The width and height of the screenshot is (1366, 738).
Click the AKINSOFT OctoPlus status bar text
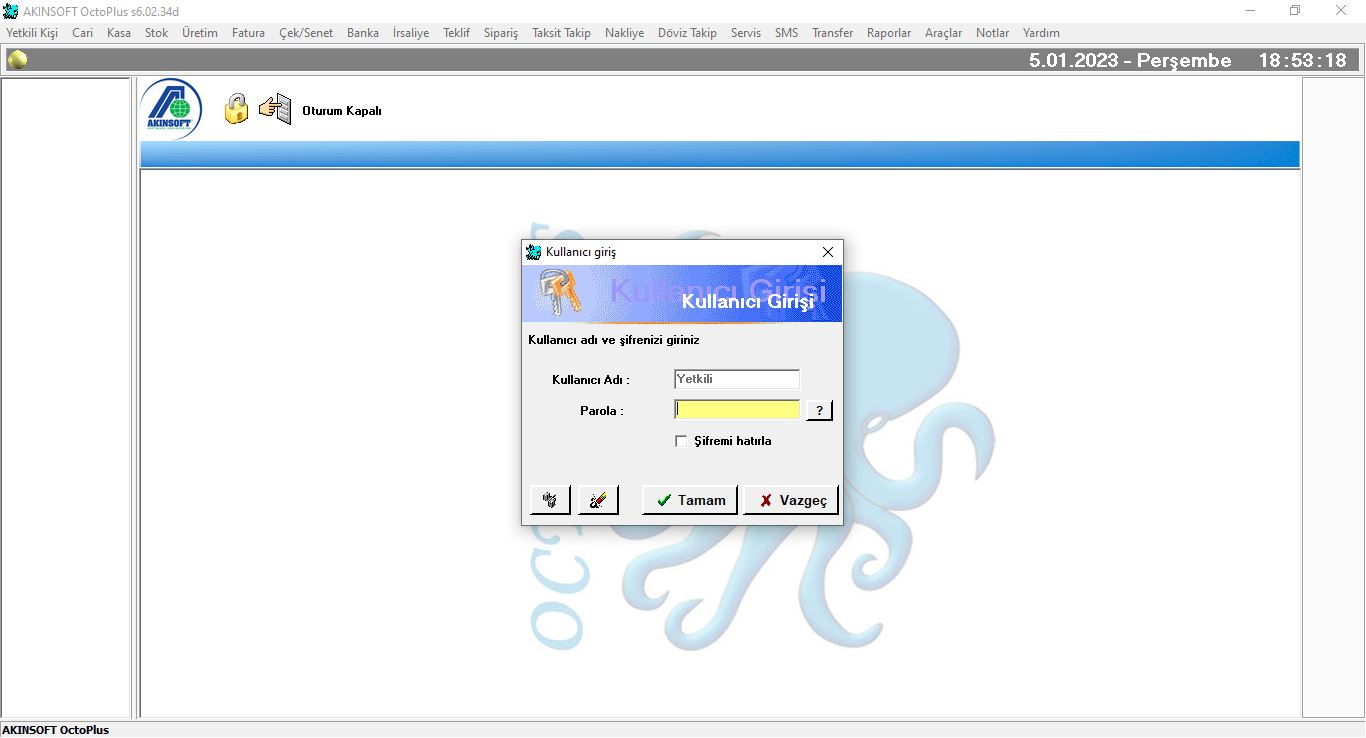(56, 730)
